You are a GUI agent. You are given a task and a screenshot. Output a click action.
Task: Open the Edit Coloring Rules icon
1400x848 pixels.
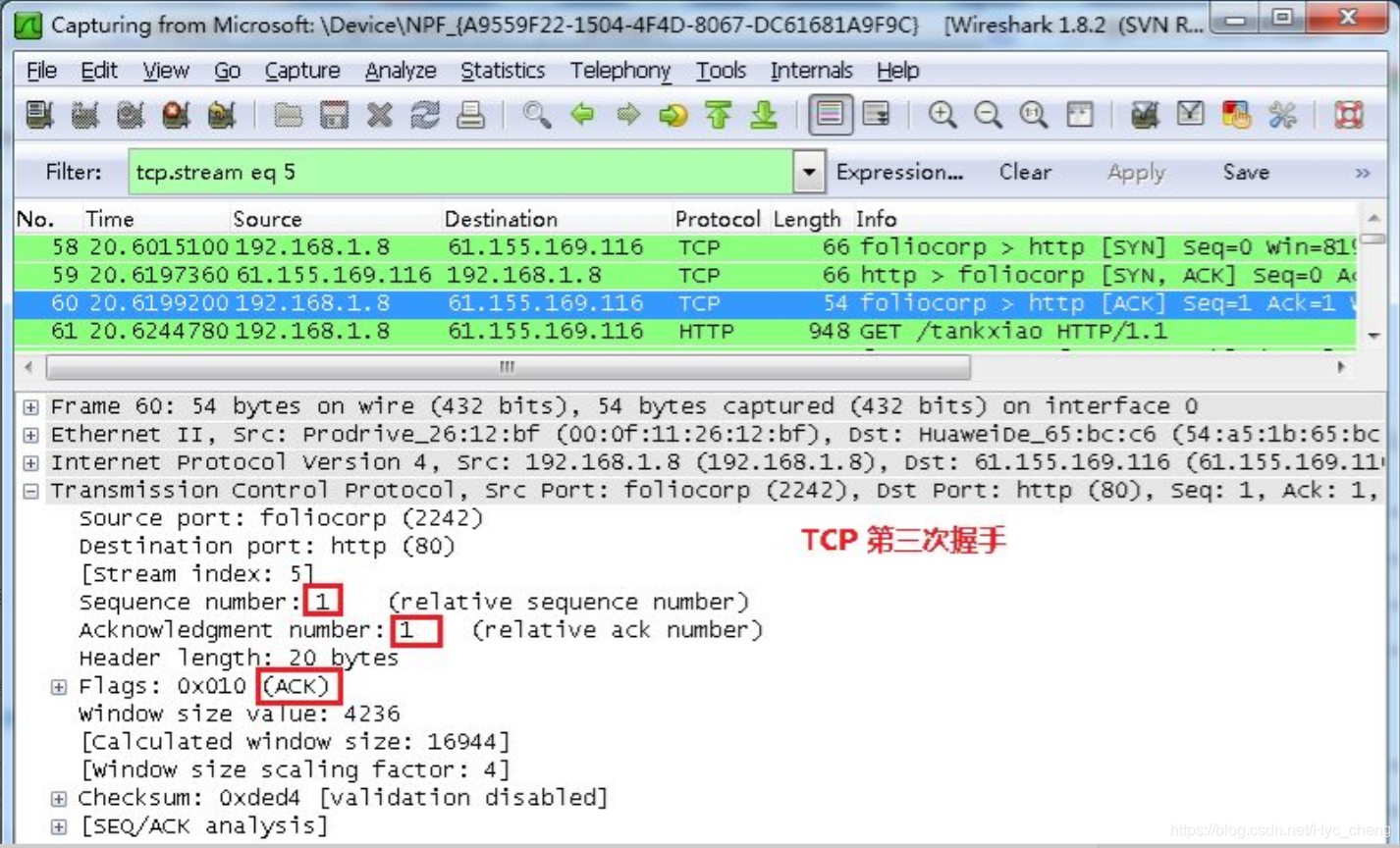pyautogui.click(x=1236, y=115)
